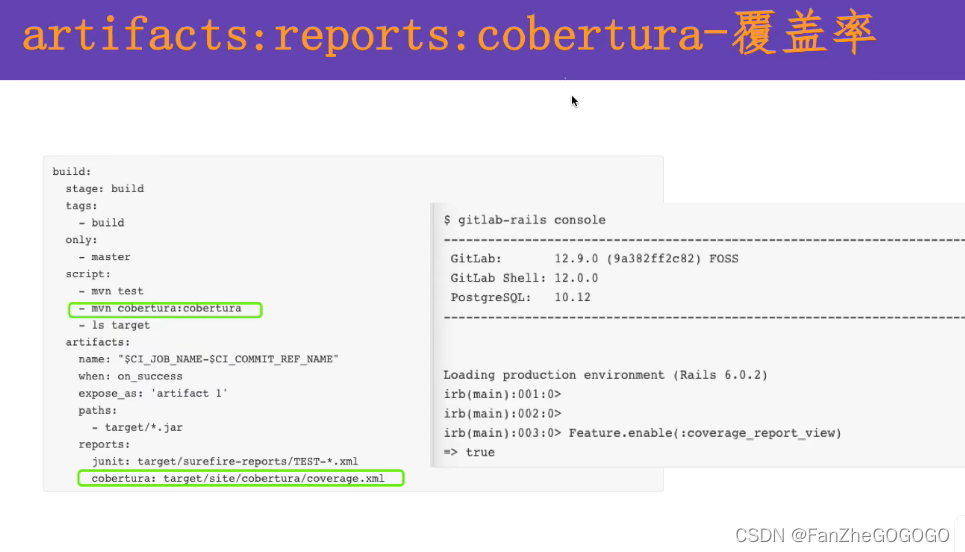Click the slide title 'artifacts:reports:cobertura-覆盖率'
The width and height of the screenshot is (965, 552).
click(x=449, y=35)
